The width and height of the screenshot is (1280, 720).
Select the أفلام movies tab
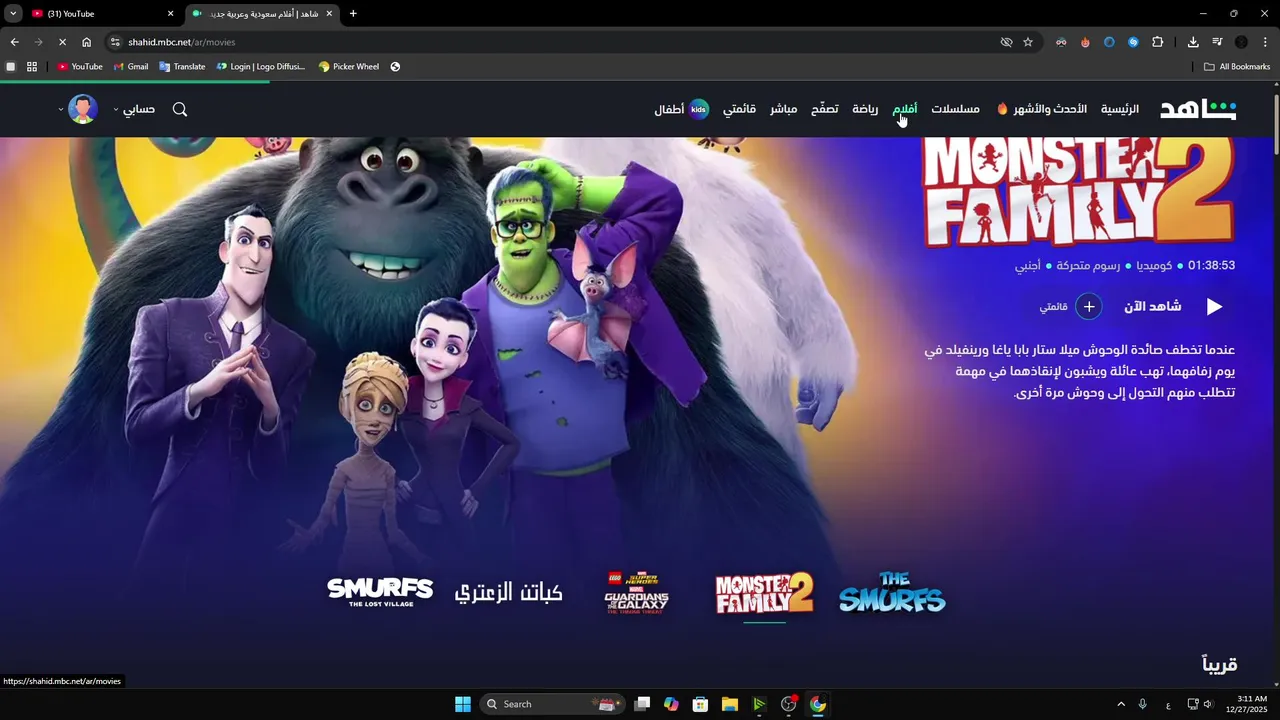(x=905, y=109)
